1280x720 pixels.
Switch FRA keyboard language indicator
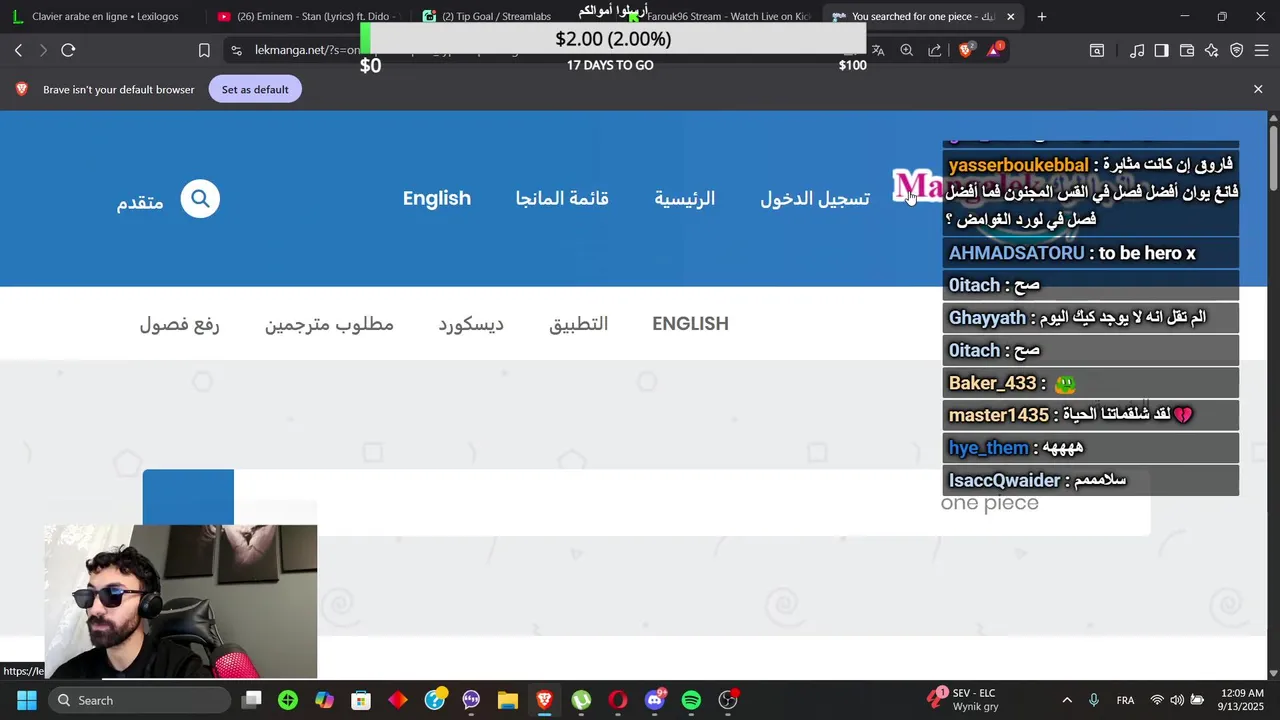tap(1125, 700)
